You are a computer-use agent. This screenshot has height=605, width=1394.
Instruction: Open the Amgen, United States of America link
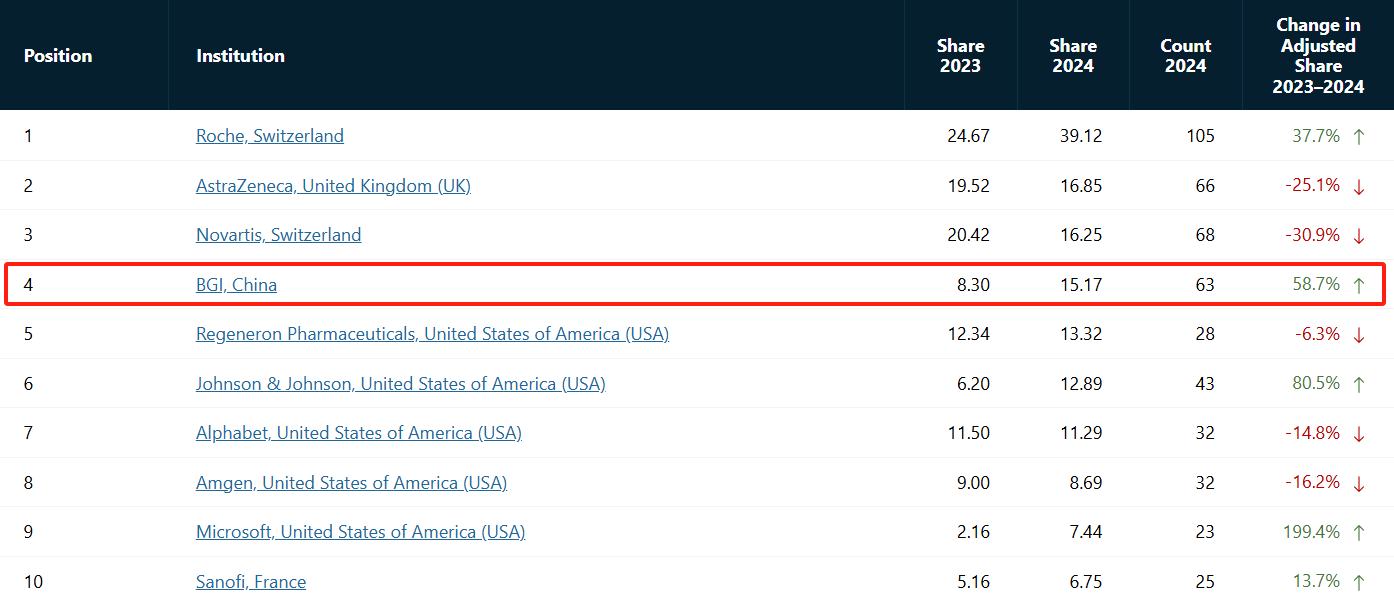tap(351, 483)
